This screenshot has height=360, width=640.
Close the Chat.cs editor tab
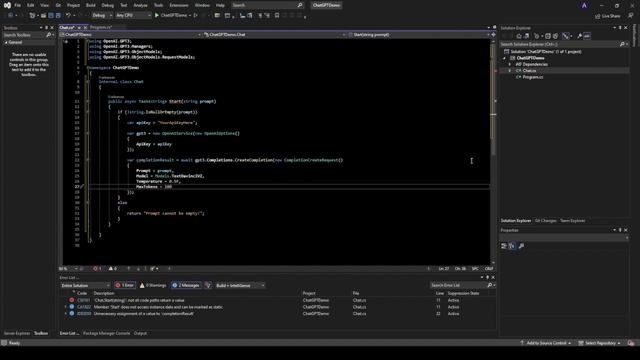pyautogui.click(x=85, y=27)
